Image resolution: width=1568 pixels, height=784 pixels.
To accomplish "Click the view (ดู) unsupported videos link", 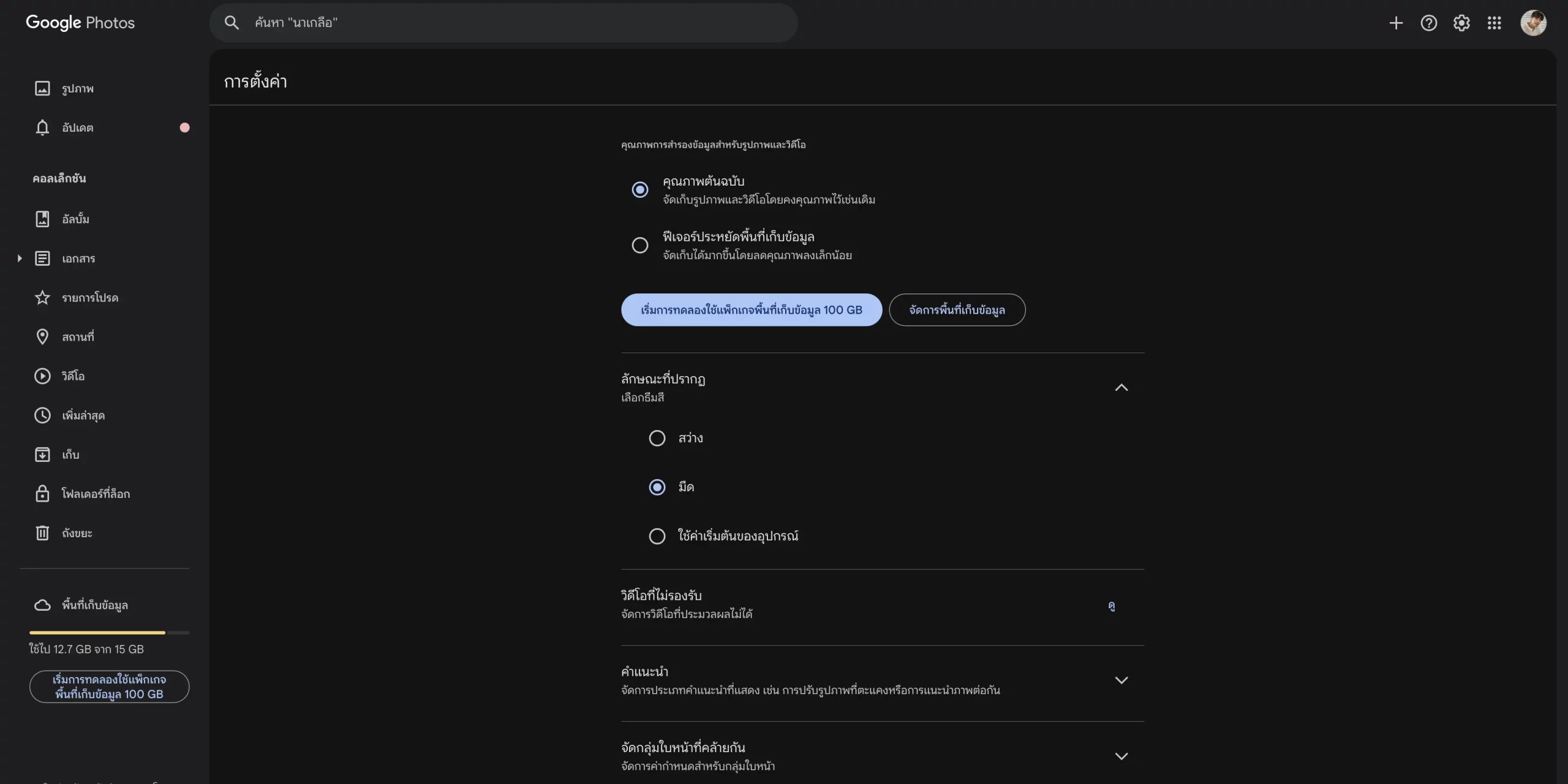I will [1111, 606].
